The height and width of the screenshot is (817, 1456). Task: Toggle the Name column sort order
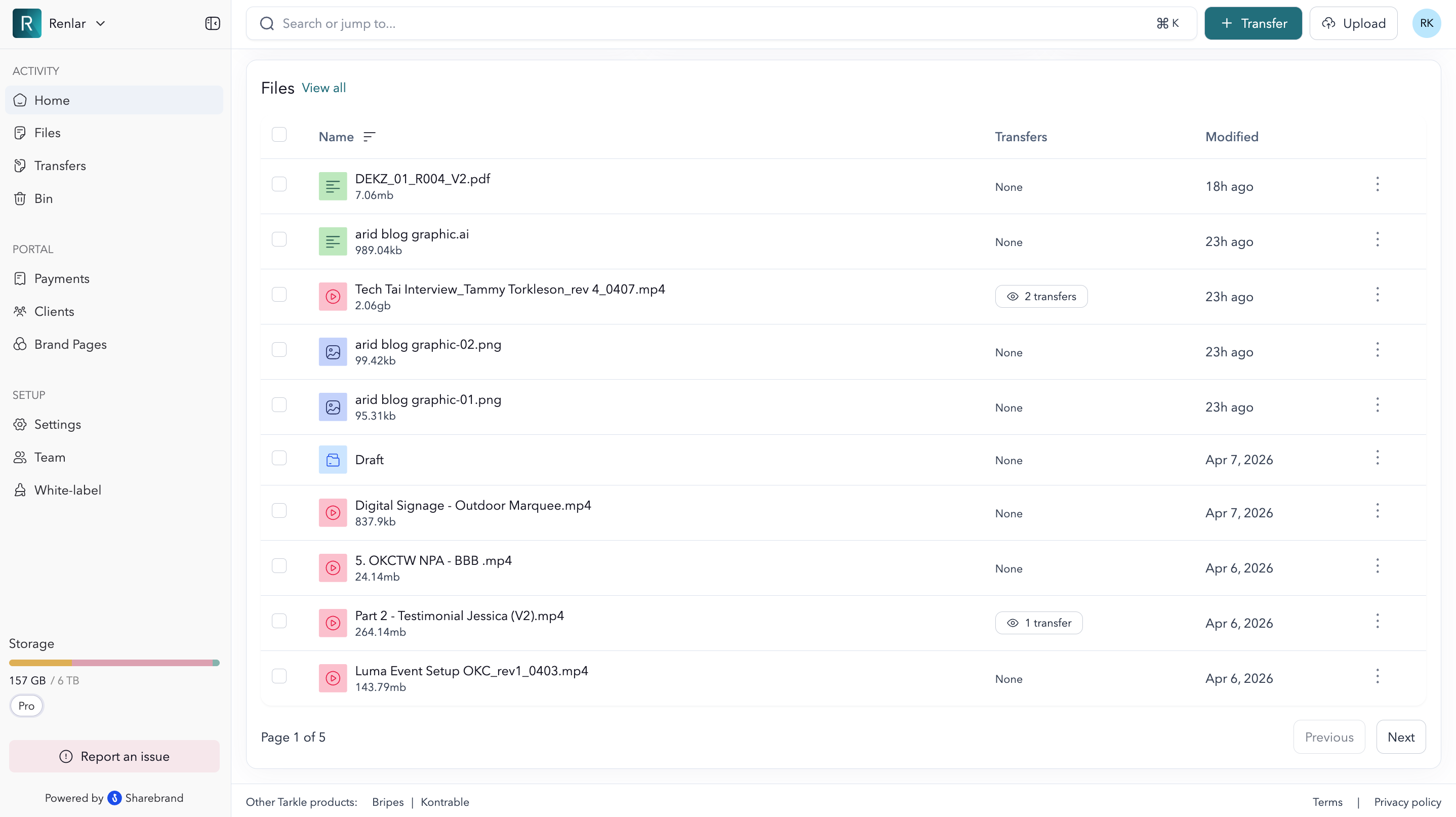(370, 136)
